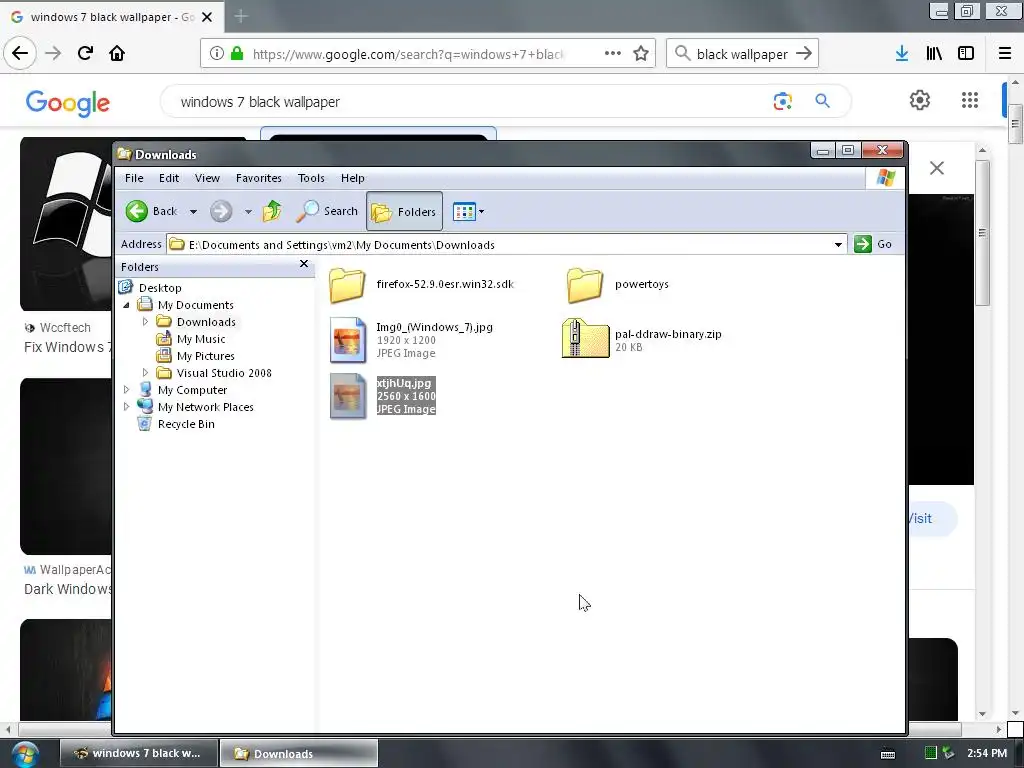This screenshot has width=1024, height=768.
Task: Bookmark this page with star icon
Action: 641,54
